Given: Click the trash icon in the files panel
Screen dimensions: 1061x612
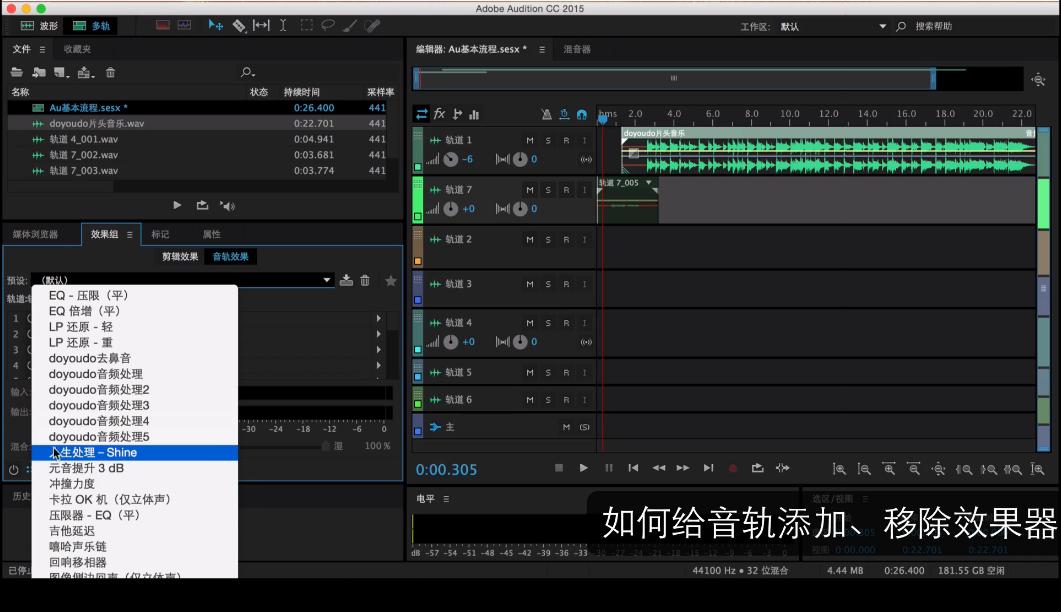Looking at the screenshot, I should coord(110,72).
